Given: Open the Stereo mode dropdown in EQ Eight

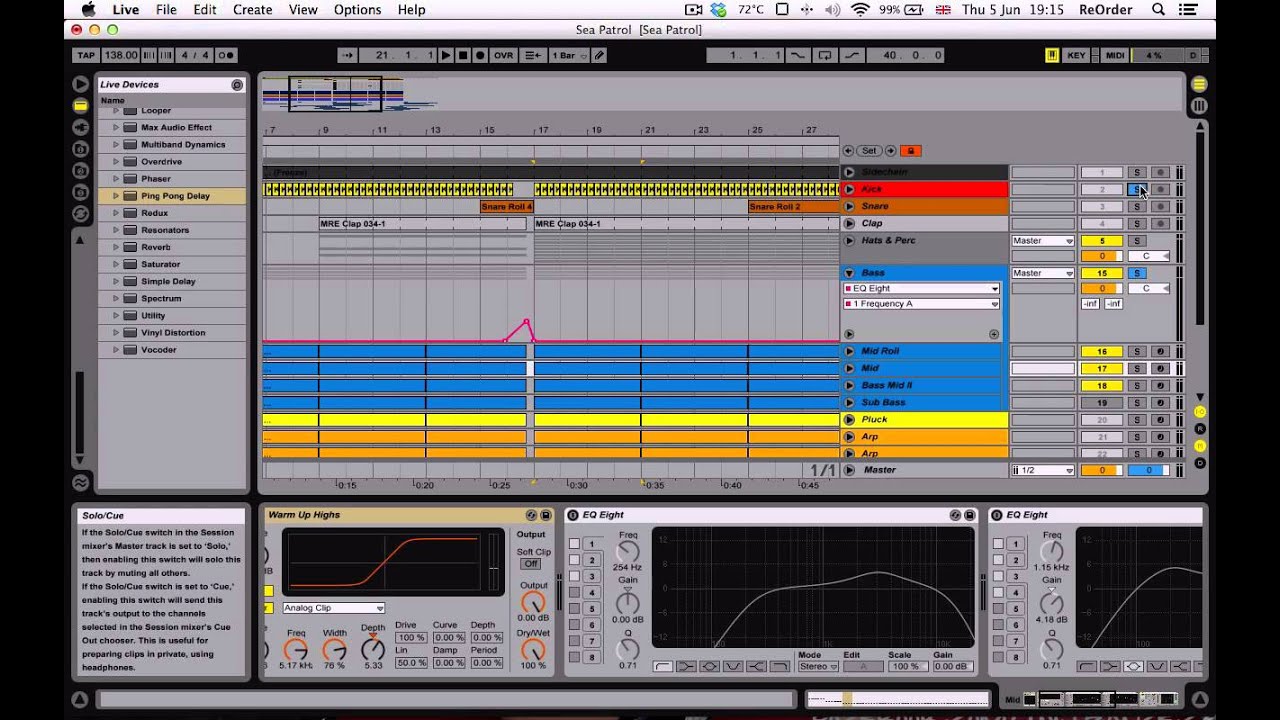Looking at the screenshot, I should (x=818, y=667).
